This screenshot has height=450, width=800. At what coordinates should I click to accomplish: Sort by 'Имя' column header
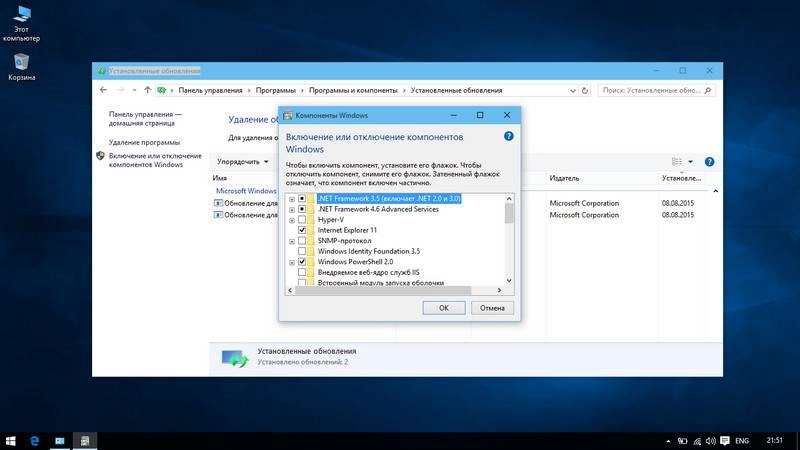click(220, 178)
